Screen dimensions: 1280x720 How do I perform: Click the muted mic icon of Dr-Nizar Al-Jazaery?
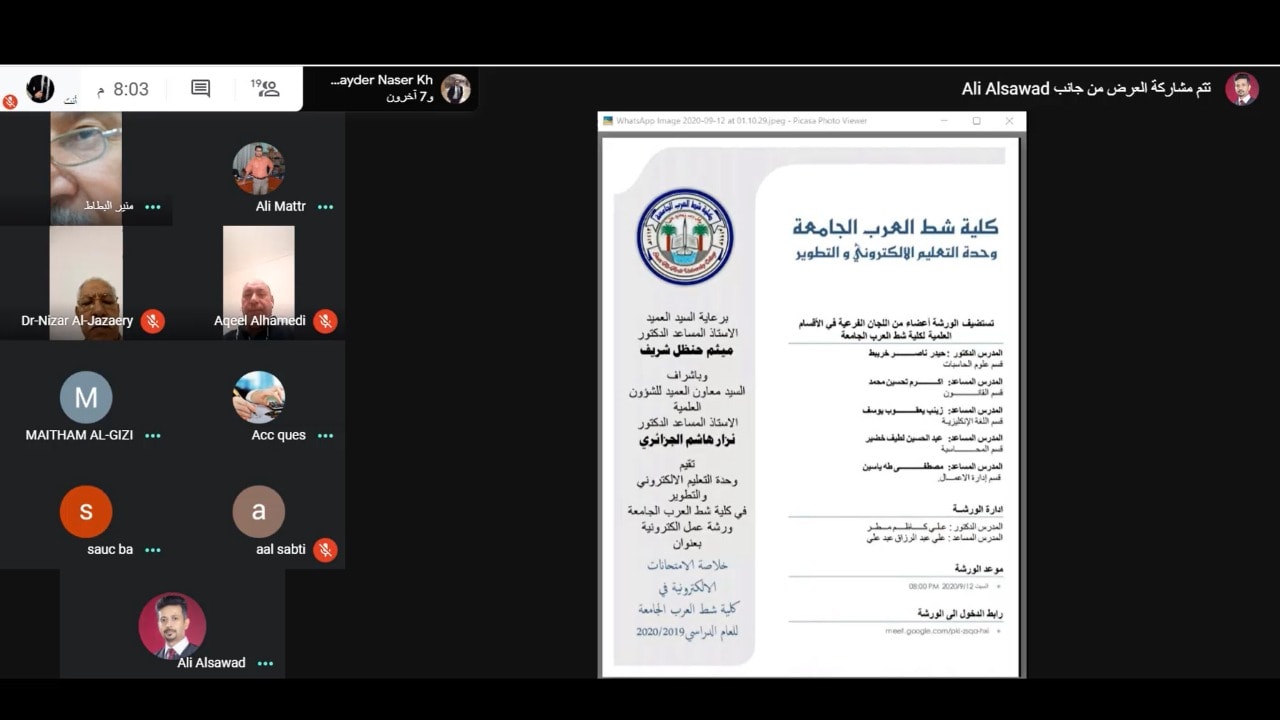tap(152, 321)
